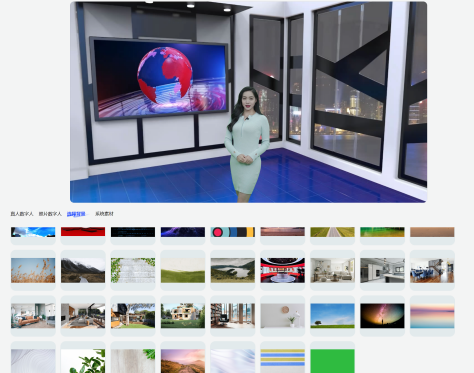Viewport: 474px width, 373px height.
Task: Pick the library bookshelf room background
Action: click(x=233, y=316)
